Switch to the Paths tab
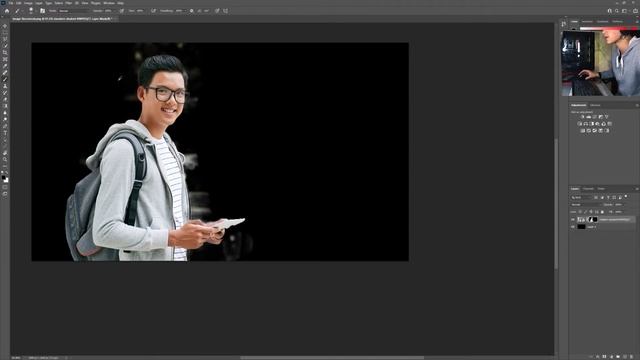The height and width of the screenshot is (360, 640). [601, 189]
